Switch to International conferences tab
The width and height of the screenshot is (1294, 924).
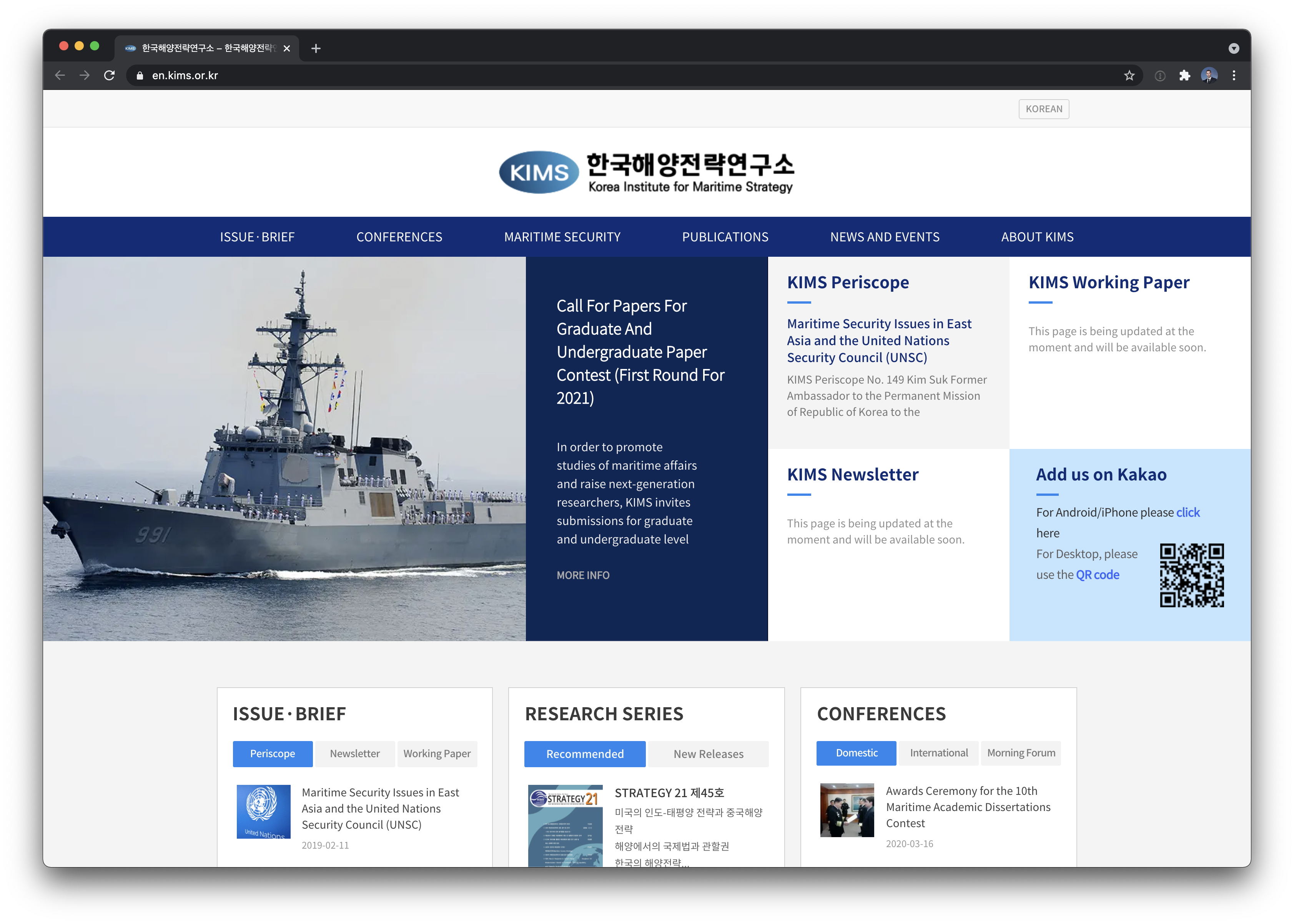pos(939,753)
